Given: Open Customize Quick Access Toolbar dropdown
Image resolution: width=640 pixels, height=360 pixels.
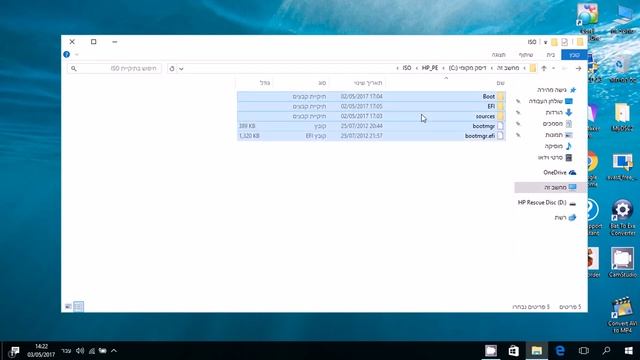Looking at the screenshot, I should (545, 42).
